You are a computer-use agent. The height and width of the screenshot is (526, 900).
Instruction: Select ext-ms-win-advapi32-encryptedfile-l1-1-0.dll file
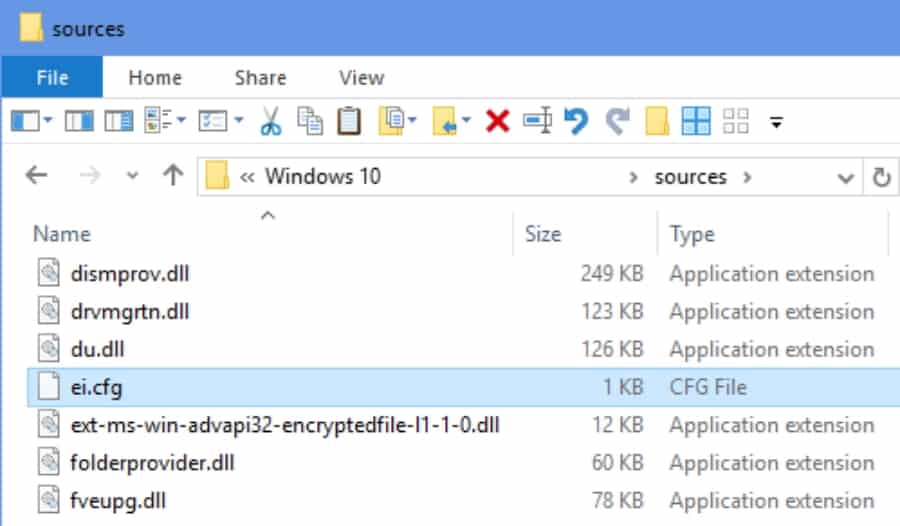click(285, 426)
